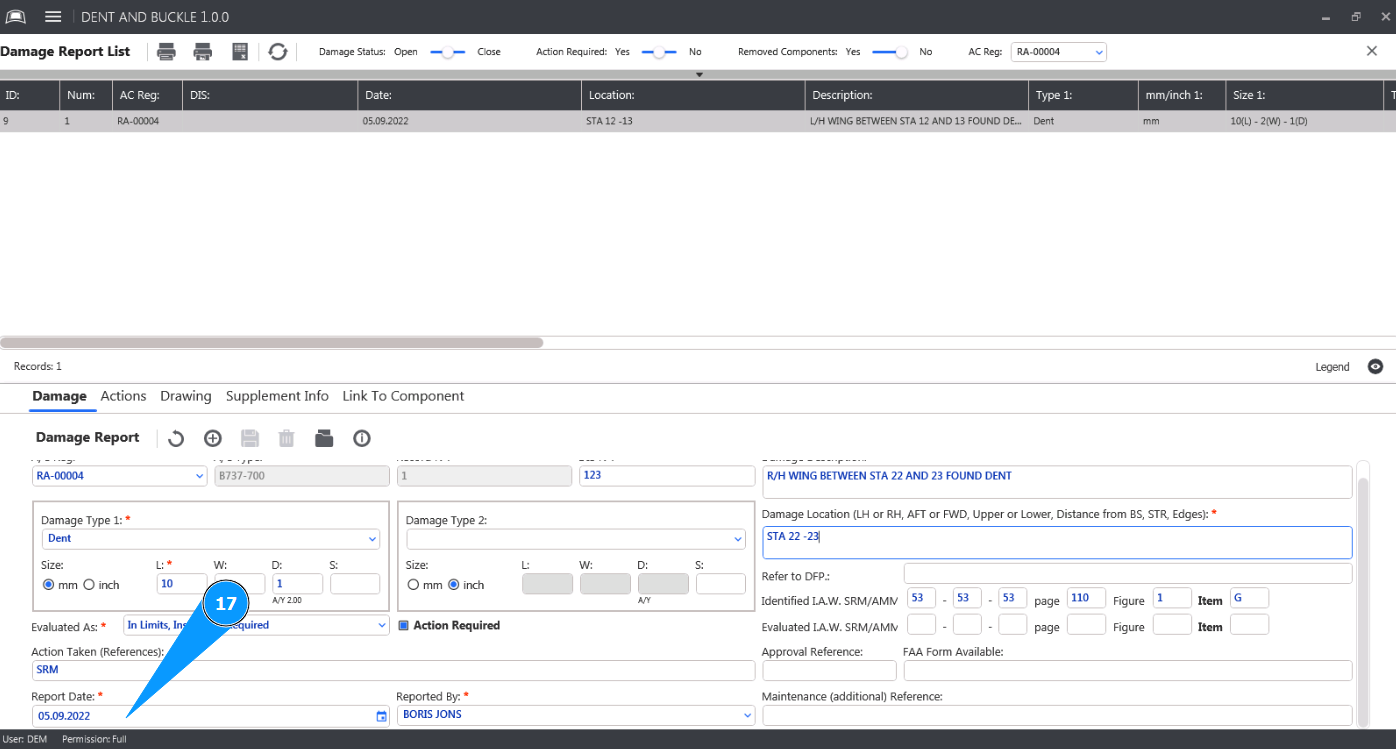Image resolution: width=1396 pixels, height=750 pixels.
Task: Toggle the Action Required checkbox
Action: coord(404,626)
